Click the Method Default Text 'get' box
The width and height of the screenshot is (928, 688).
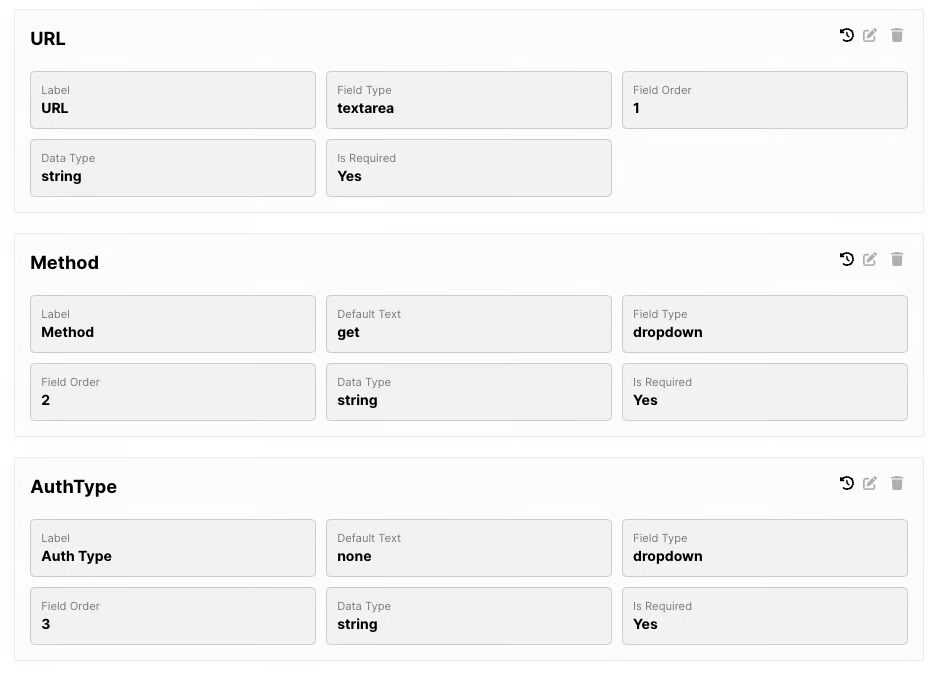point(468,324)
